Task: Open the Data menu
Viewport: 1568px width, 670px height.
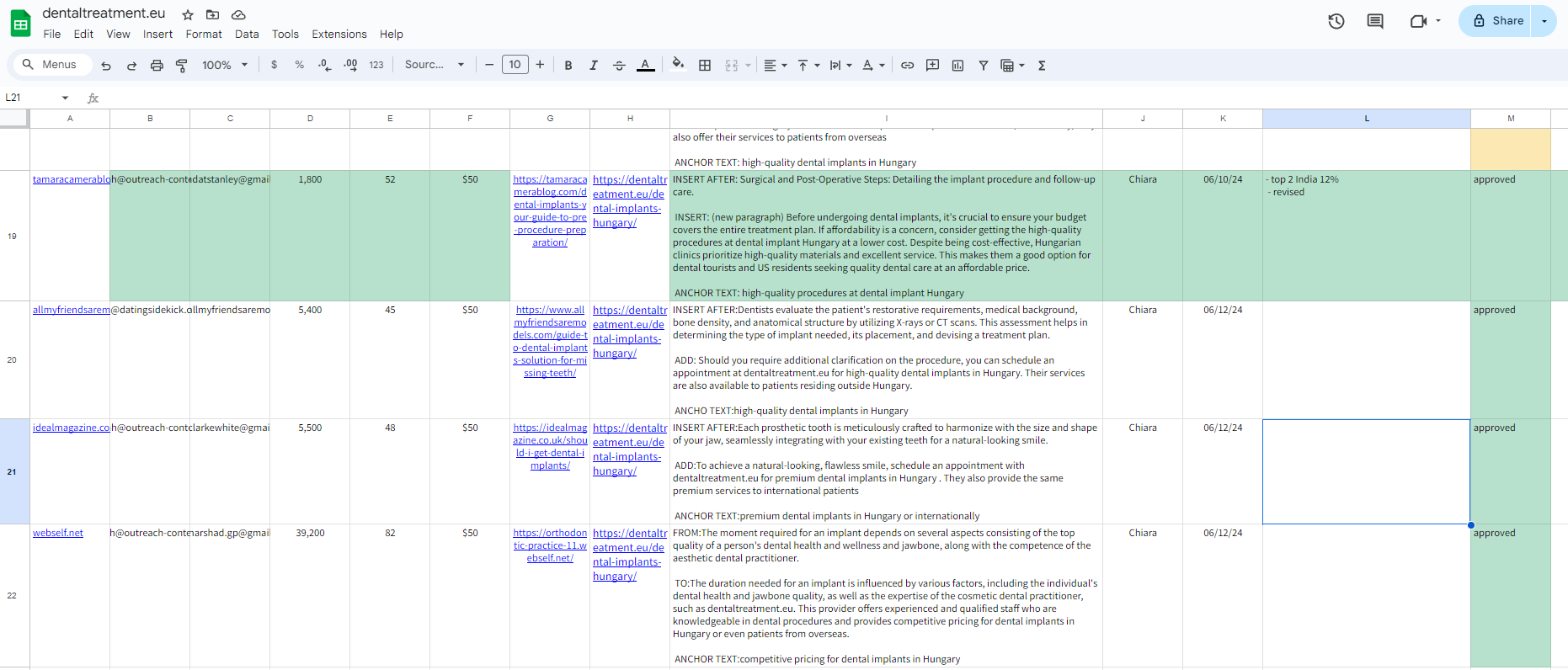Action: tap(247, 35)
